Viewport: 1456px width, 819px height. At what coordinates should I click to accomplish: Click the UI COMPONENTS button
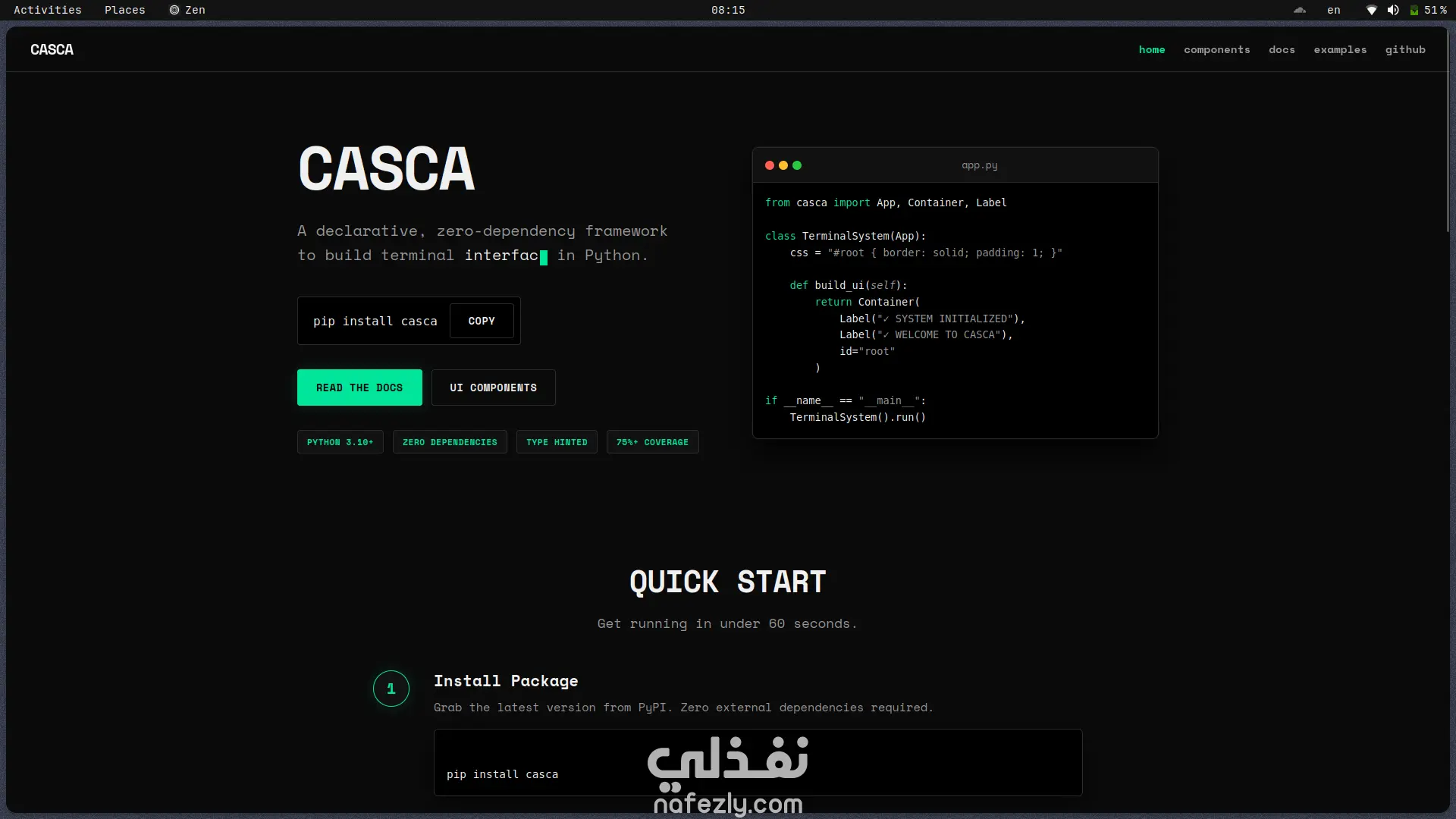493,388
